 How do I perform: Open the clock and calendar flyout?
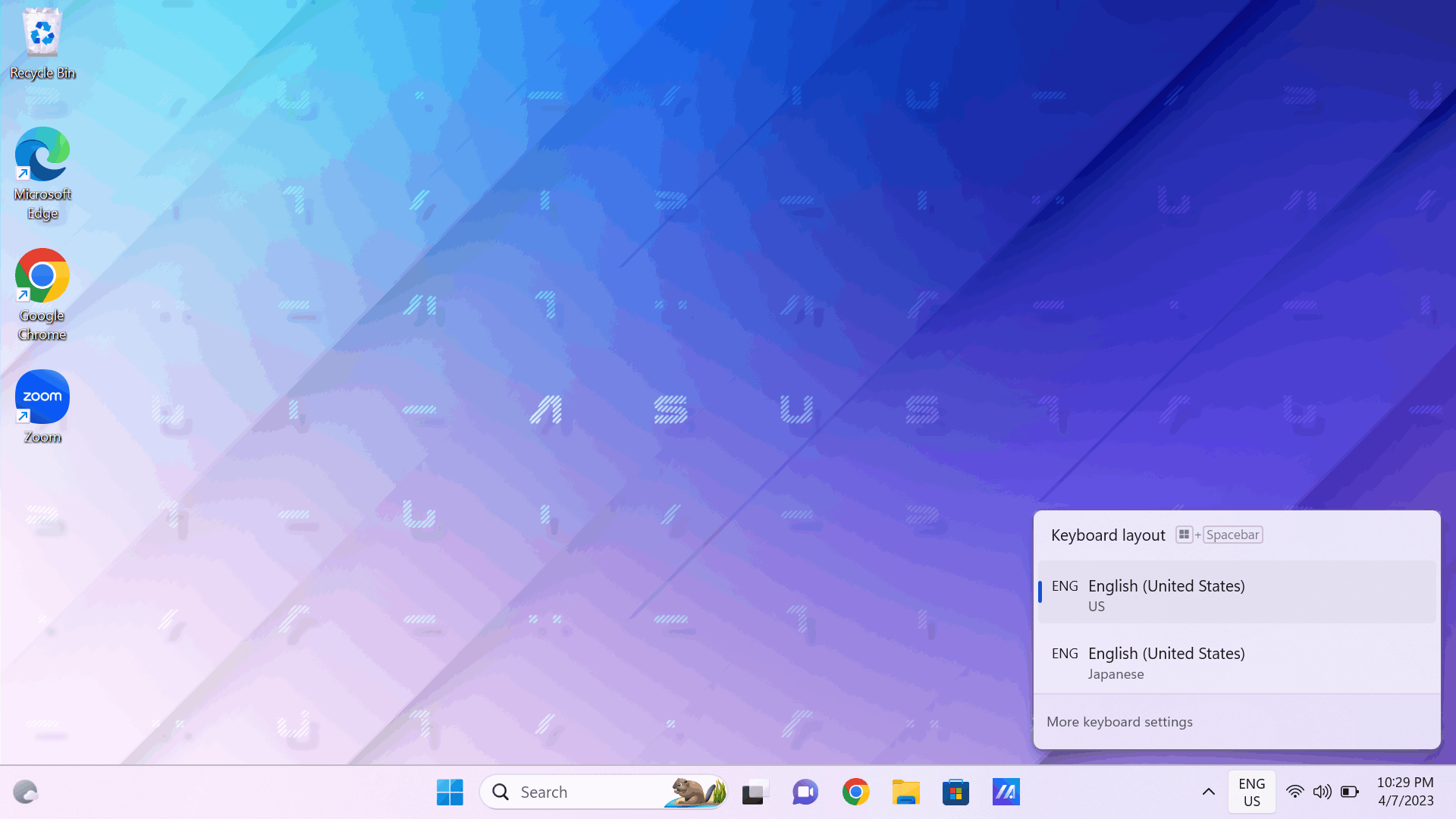1404,791
